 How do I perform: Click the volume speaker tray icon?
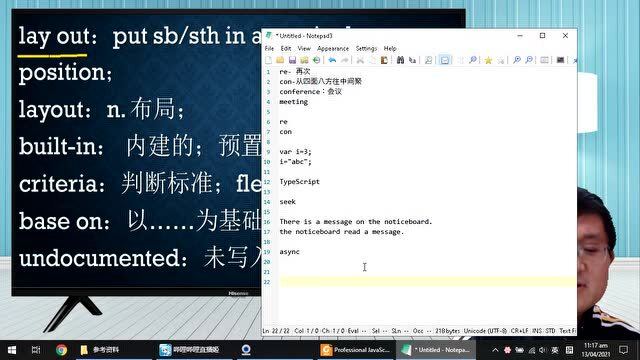pos(542,350)
